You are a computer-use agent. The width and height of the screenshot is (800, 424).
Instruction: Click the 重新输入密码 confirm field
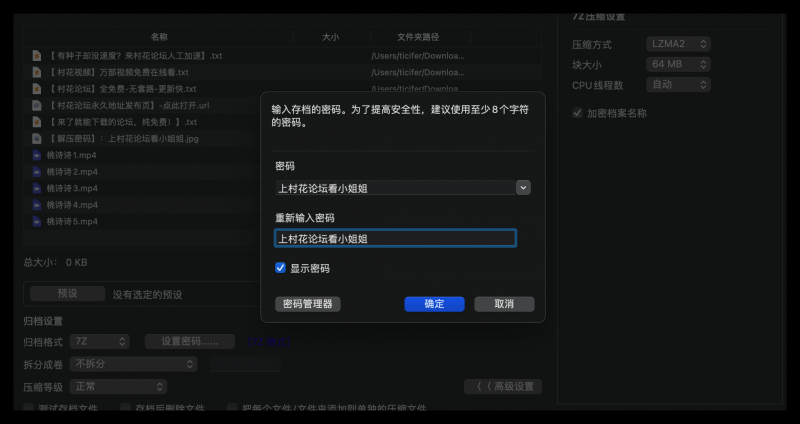pos(395,238)
